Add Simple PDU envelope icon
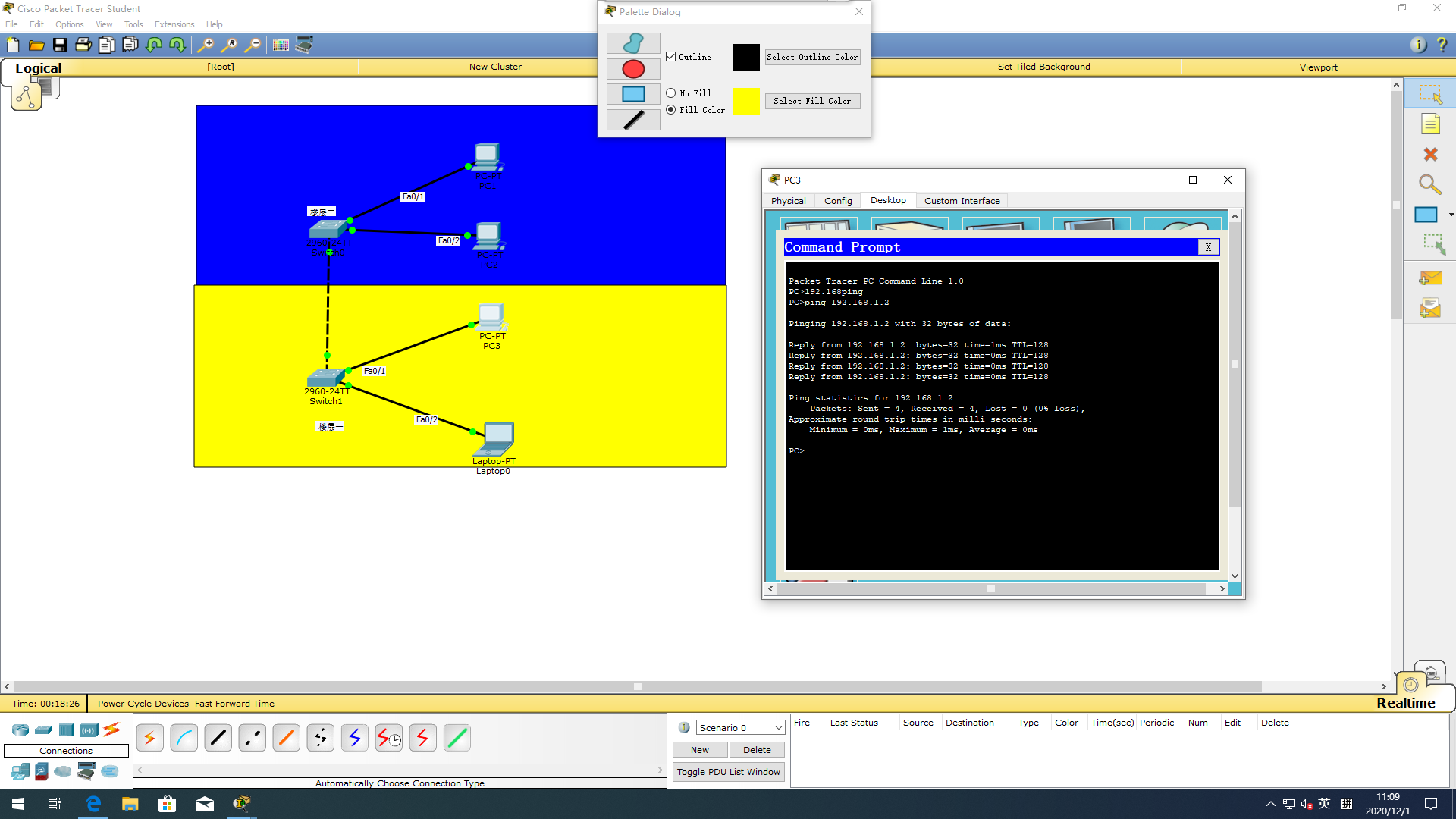 (x=1430, y=278)
